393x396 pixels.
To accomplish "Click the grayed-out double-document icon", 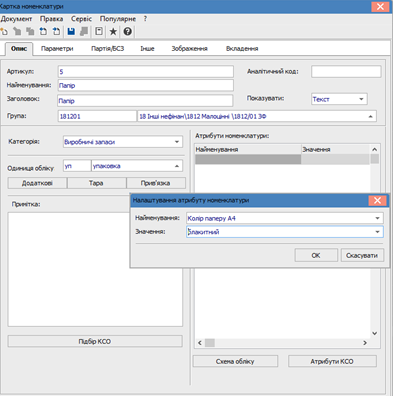I will coord(30,32).
